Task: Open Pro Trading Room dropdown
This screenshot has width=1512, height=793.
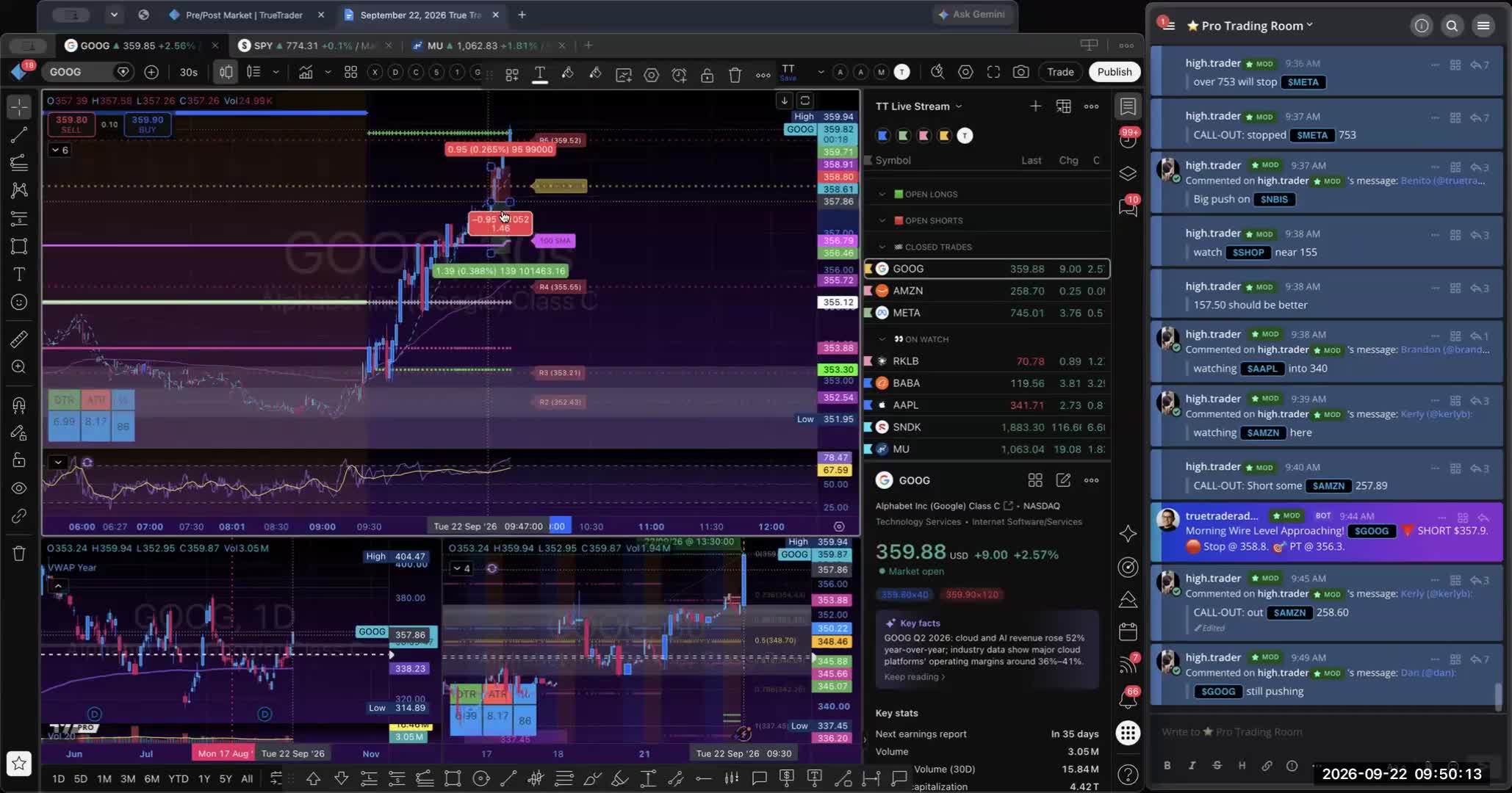Action: [x=1309, y=26]
